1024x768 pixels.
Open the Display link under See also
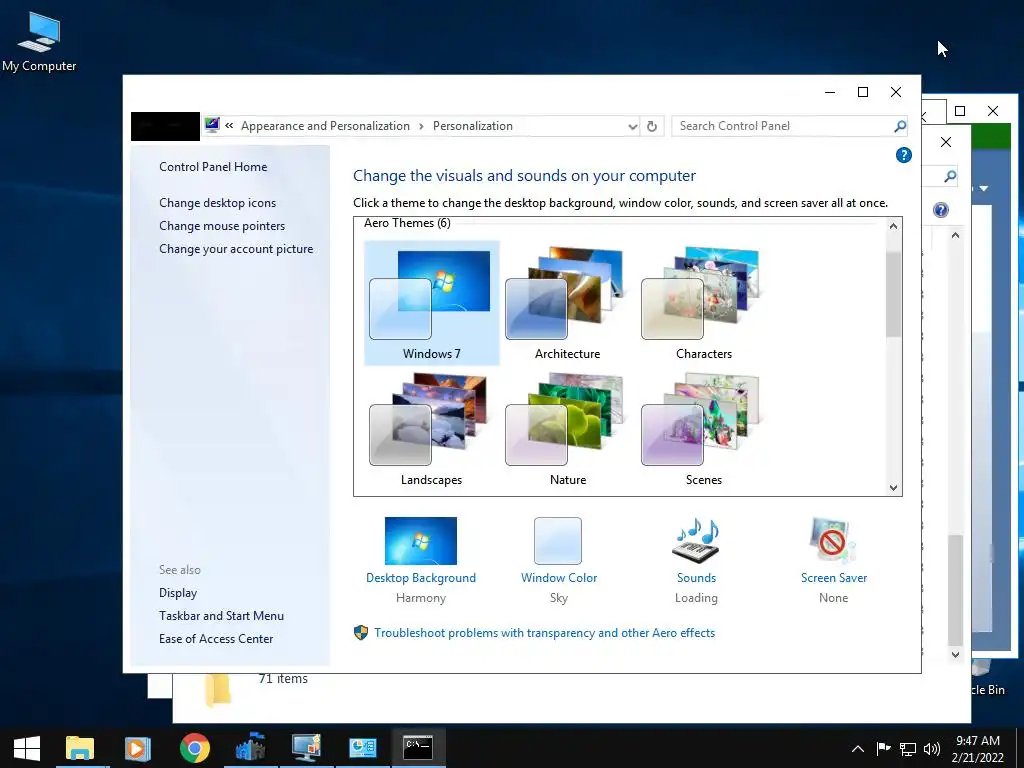click(x=178, y=593)
